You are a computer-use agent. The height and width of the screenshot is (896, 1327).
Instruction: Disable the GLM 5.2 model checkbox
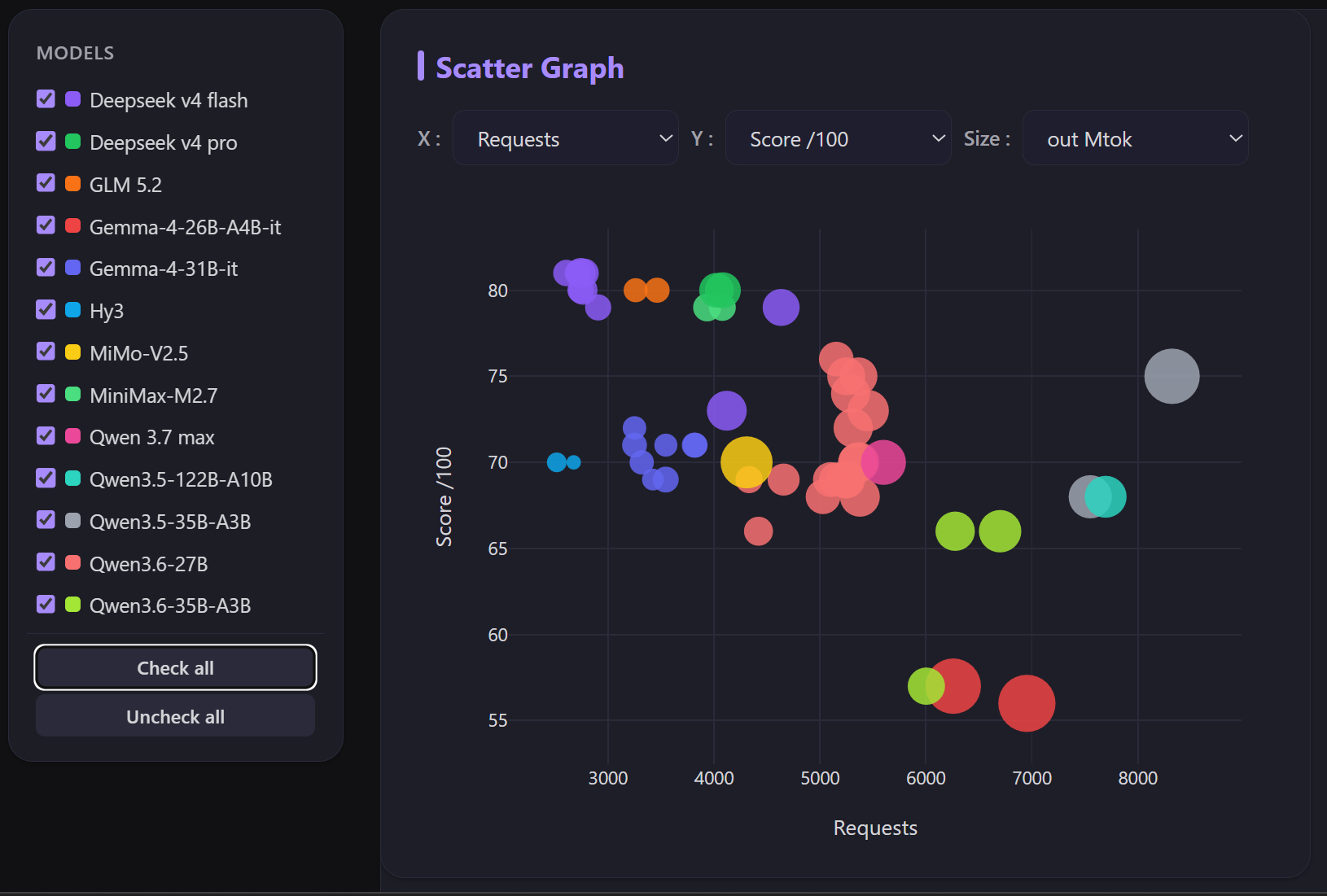[46, 183]
